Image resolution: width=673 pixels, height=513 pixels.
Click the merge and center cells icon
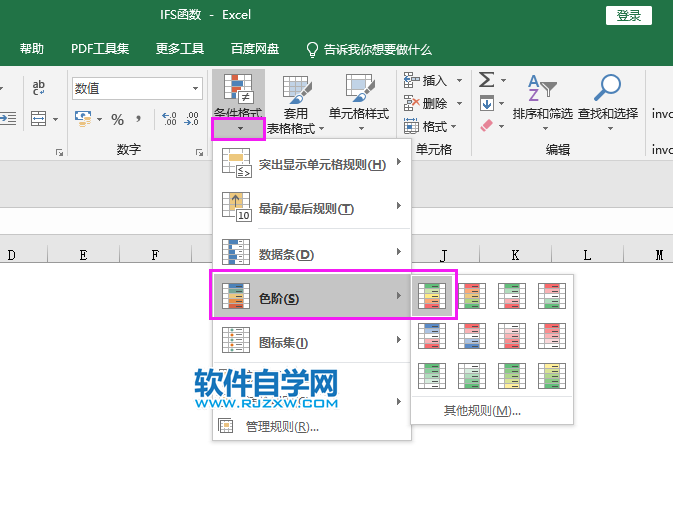(x=39, y=119)
